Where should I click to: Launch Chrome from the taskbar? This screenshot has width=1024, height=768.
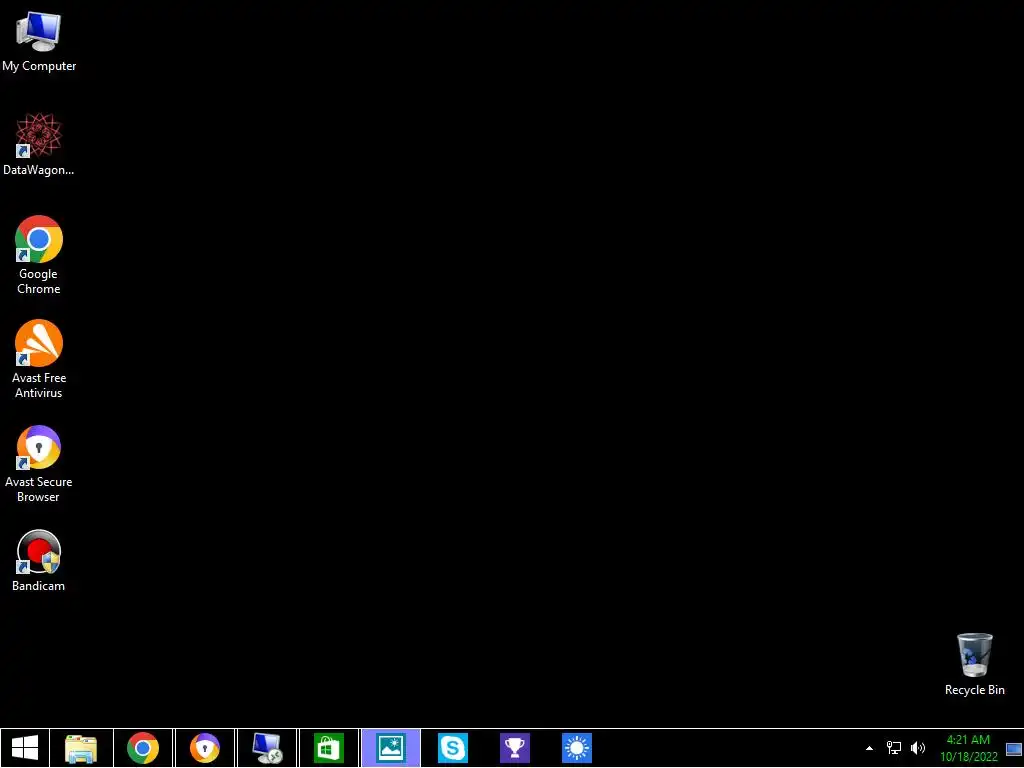pyautogui.click(x=143, y=748)
